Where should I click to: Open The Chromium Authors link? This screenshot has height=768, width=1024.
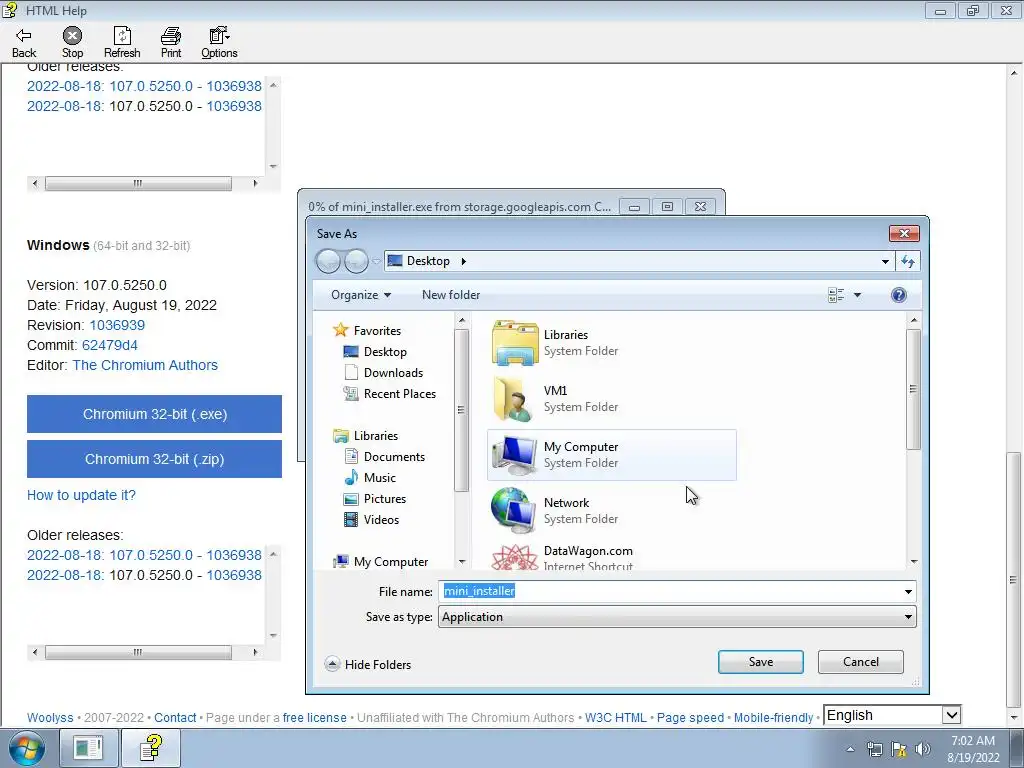(145, 365)
